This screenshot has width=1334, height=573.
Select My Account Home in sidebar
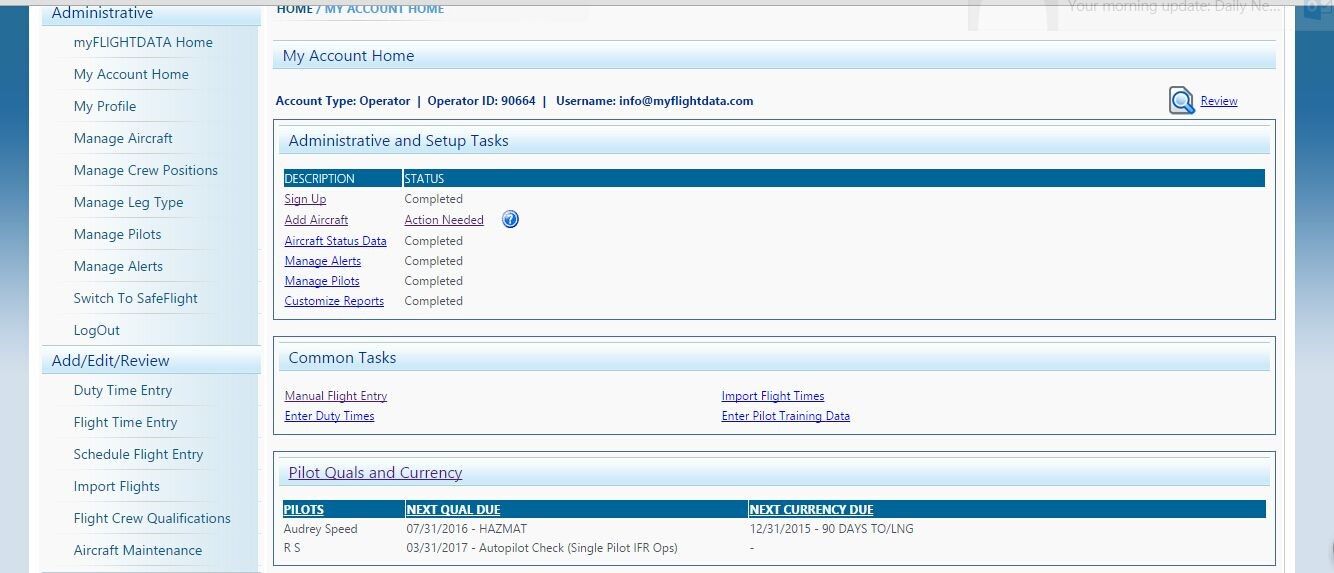pos(131,74)
